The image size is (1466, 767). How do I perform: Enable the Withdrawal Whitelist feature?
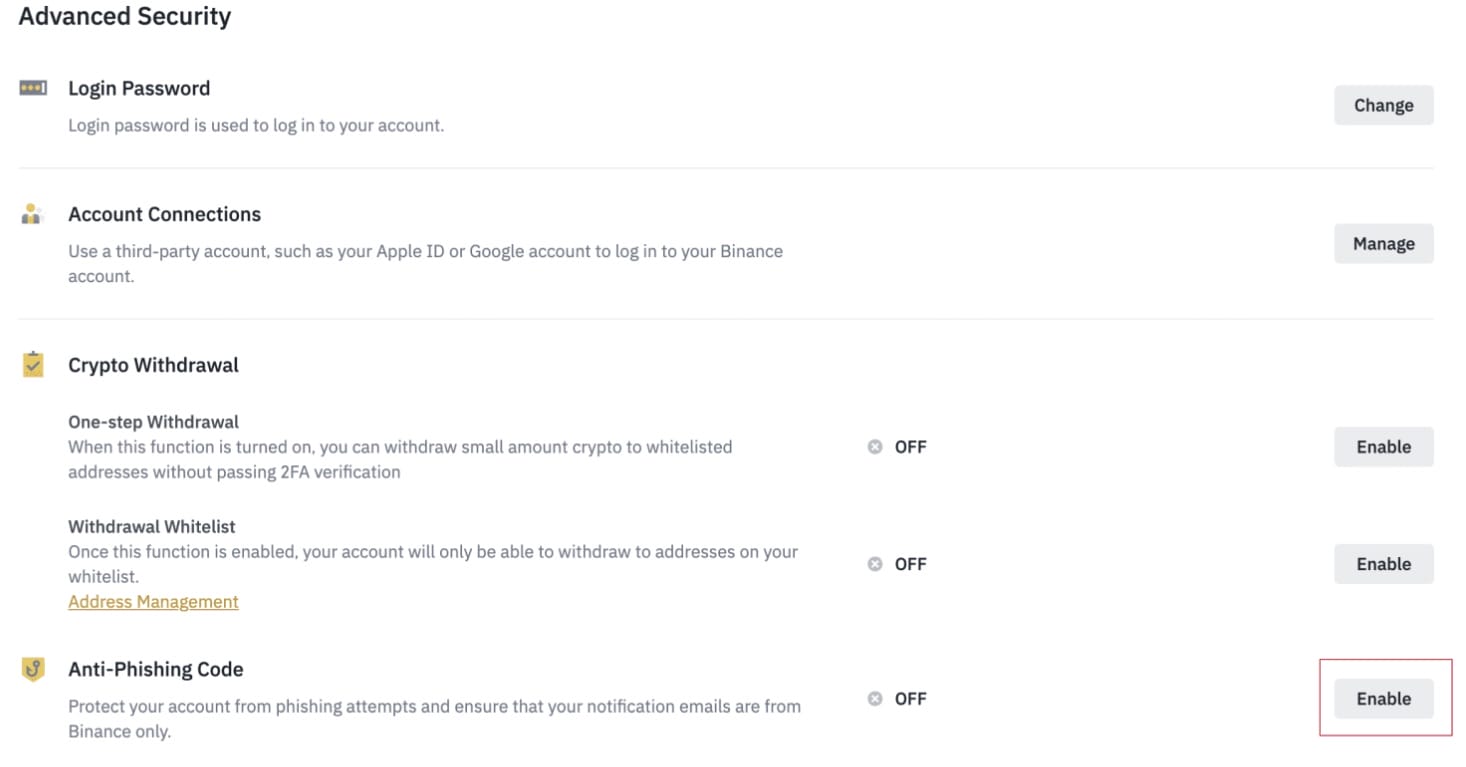coord(1383,563)
